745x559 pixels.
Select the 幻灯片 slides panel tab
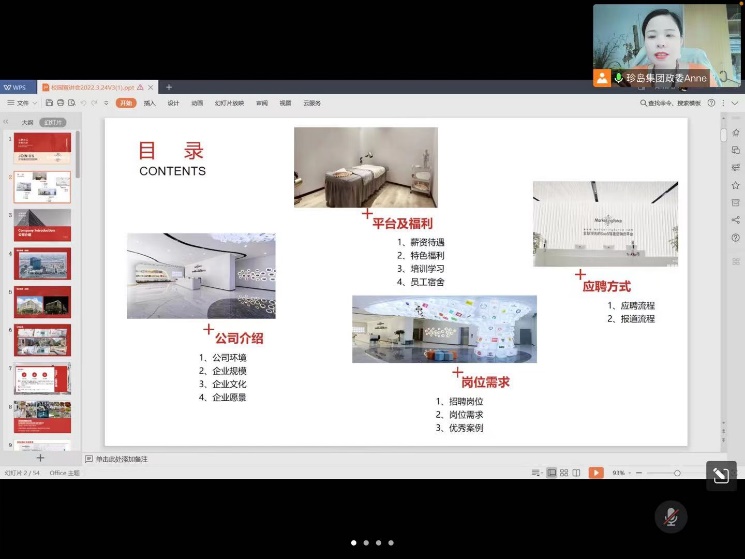click(51, 122)
